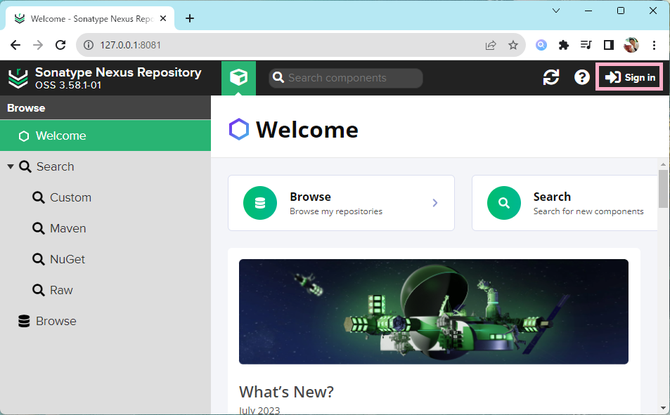Open the Browse my repositories card
Image resolution: width=670 pixels, height=415 pixels.
click(x=341, y=203)
